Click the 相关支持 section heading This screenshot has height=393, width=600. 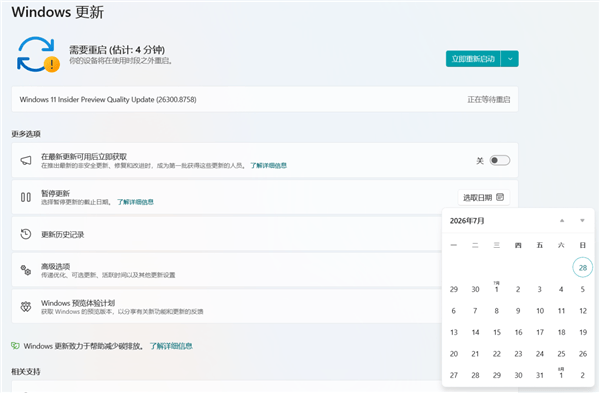[x=26, y=371]
